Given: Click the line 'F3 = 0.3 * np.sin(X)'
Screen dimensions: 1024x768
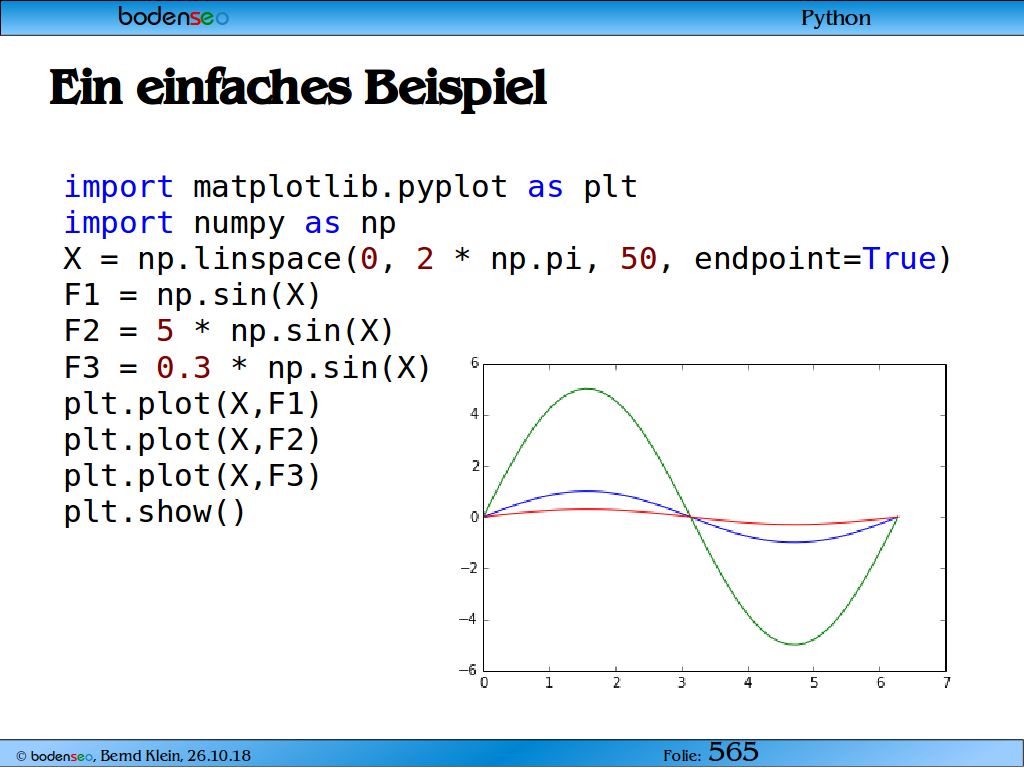Looking at the screenshot, I should coord(248,368).
